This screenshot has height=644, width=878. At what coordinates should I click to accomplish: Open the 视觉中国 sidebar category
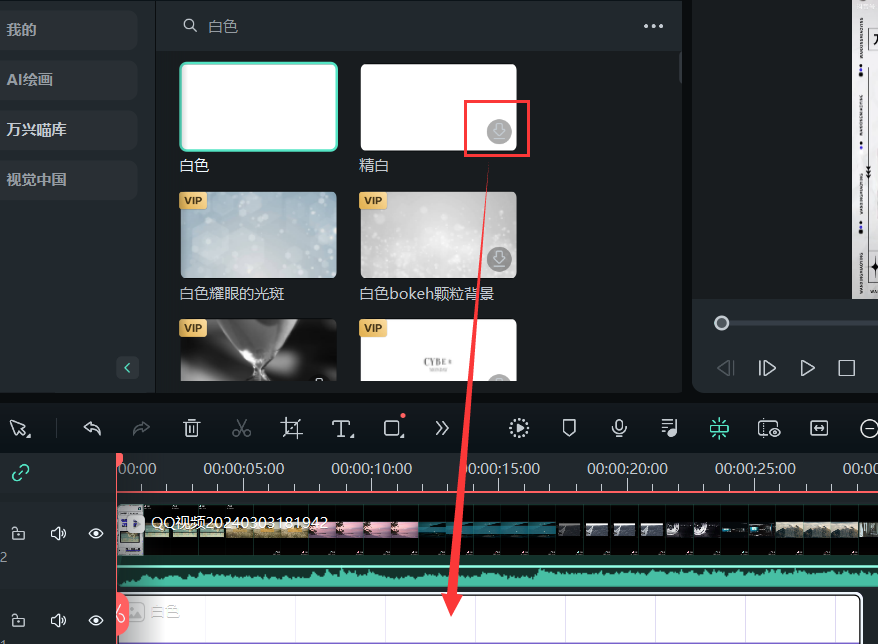click(x=68, y=180)
